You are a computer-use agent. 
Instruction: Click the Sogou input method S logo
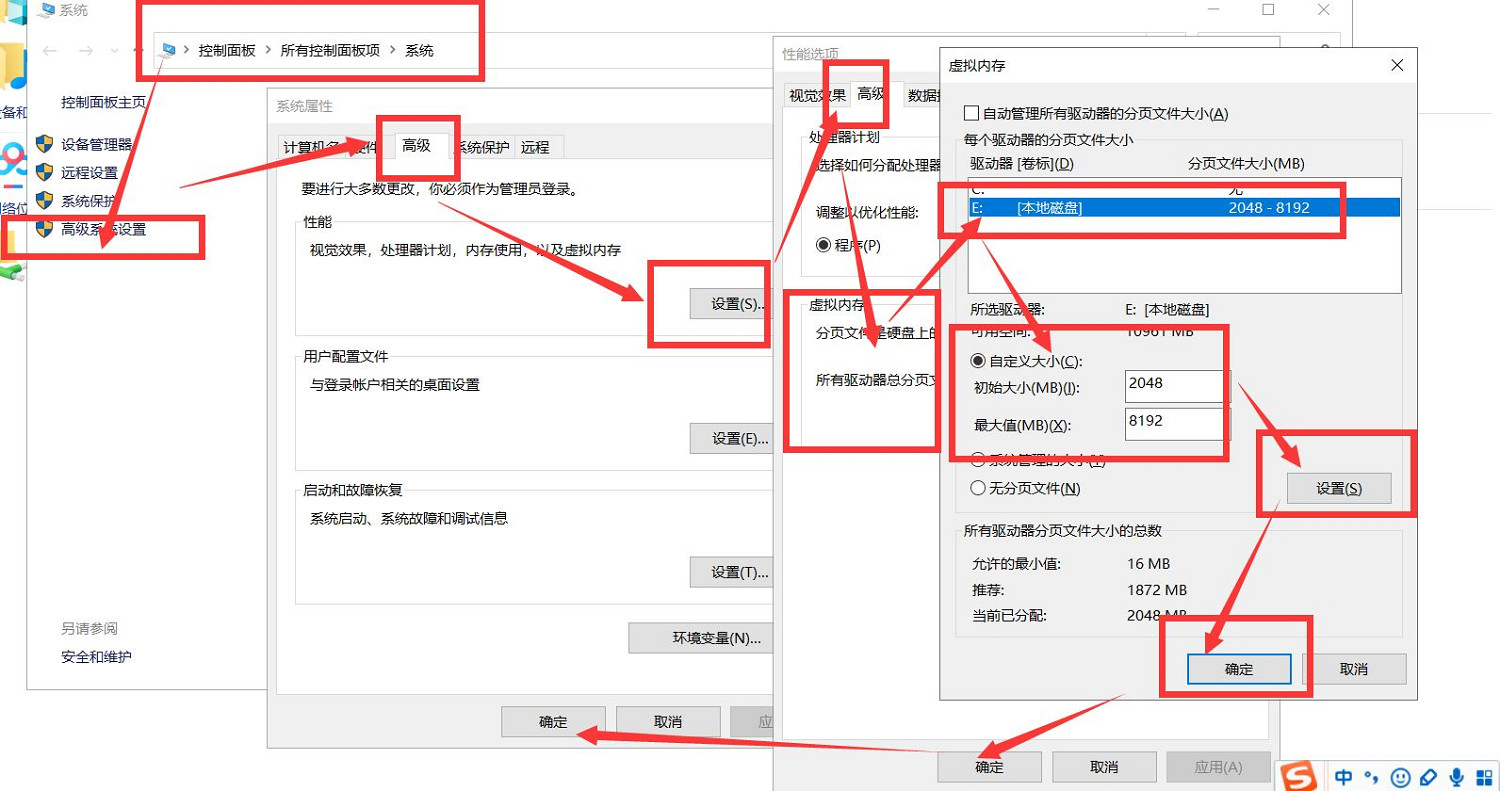coord(1299,775)
